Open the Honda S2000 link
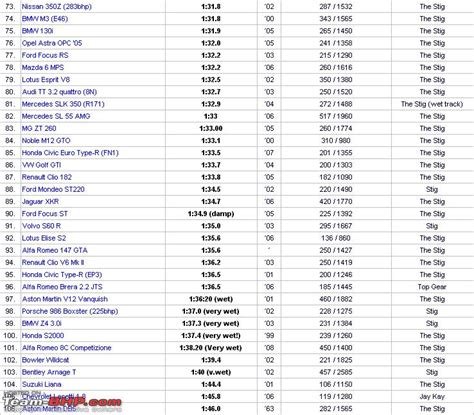The height and width of the screenshot is (415, 474). [x=43, y=336]
